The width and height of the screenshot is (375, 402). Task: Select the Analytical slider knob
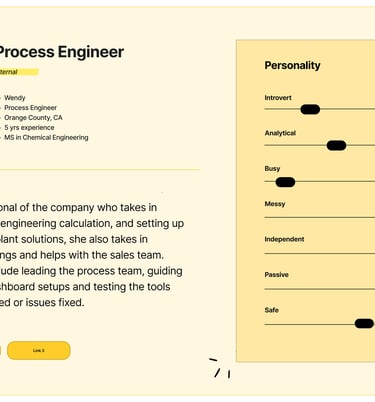[336, 145]
